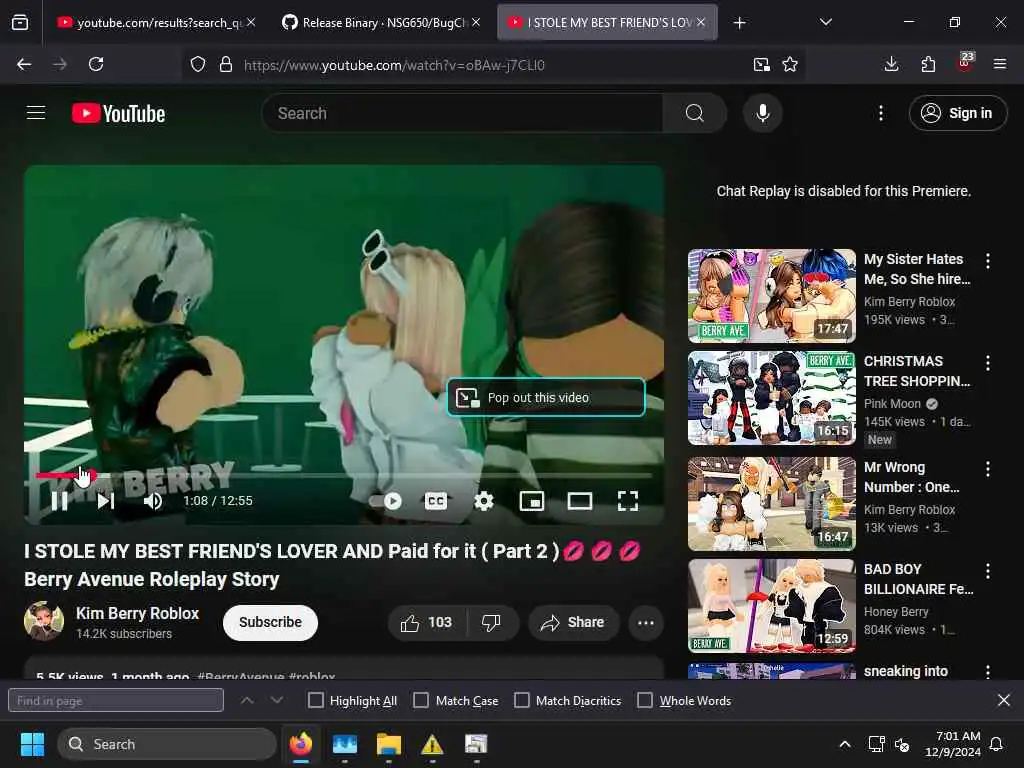The width and height of the screenshot is (1024, 768).
Task: Open File Explorer from taskbar
Action: (389, 744)
